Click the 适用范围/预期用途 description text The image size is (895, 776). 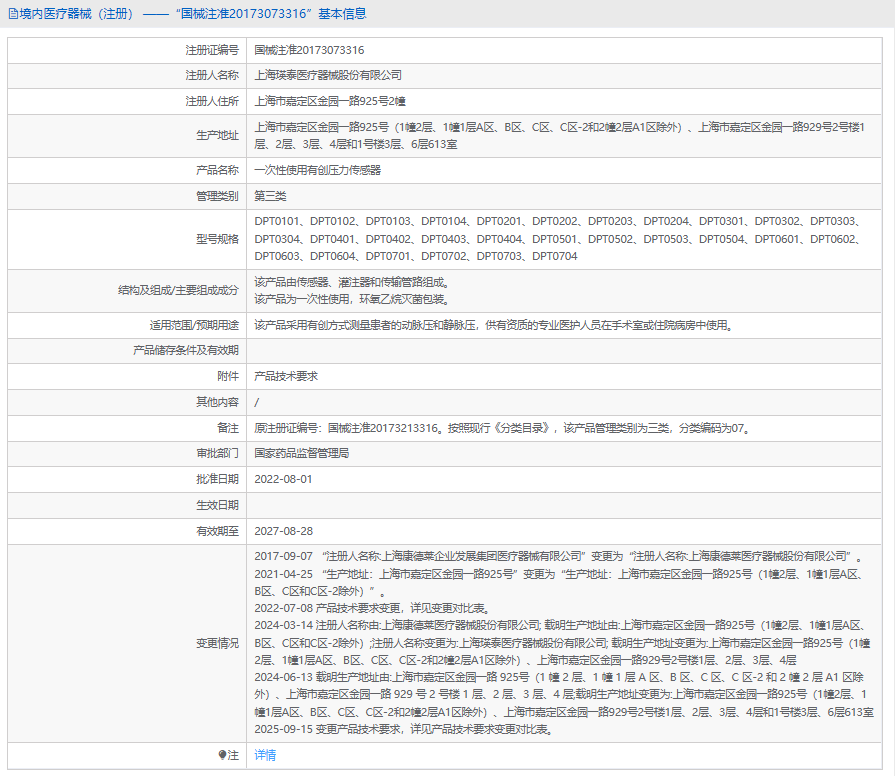tap(494, 325)
